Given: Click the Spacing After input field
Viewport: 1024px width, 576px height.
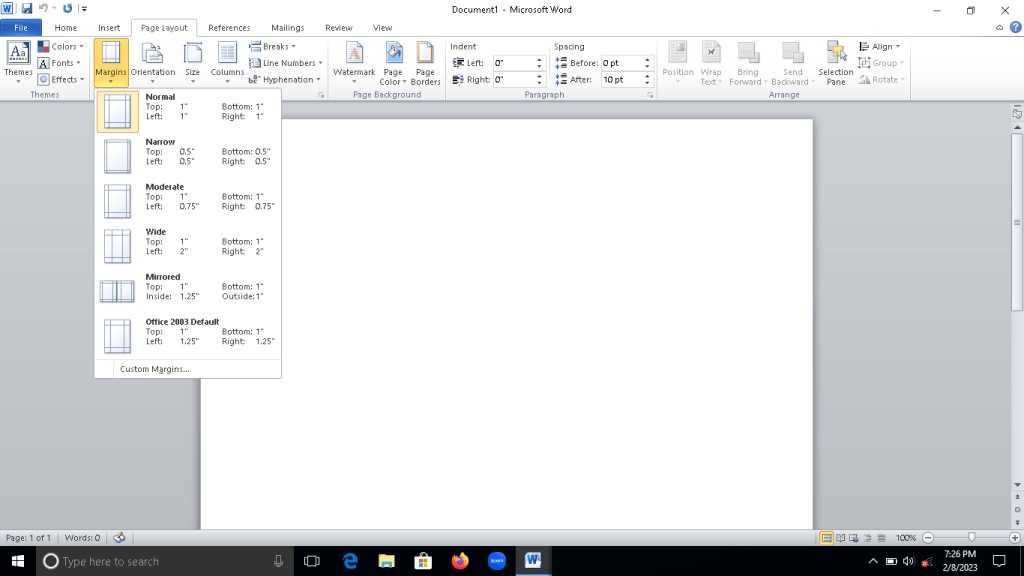Looking at the screenshot, I should tap(622, 79).
